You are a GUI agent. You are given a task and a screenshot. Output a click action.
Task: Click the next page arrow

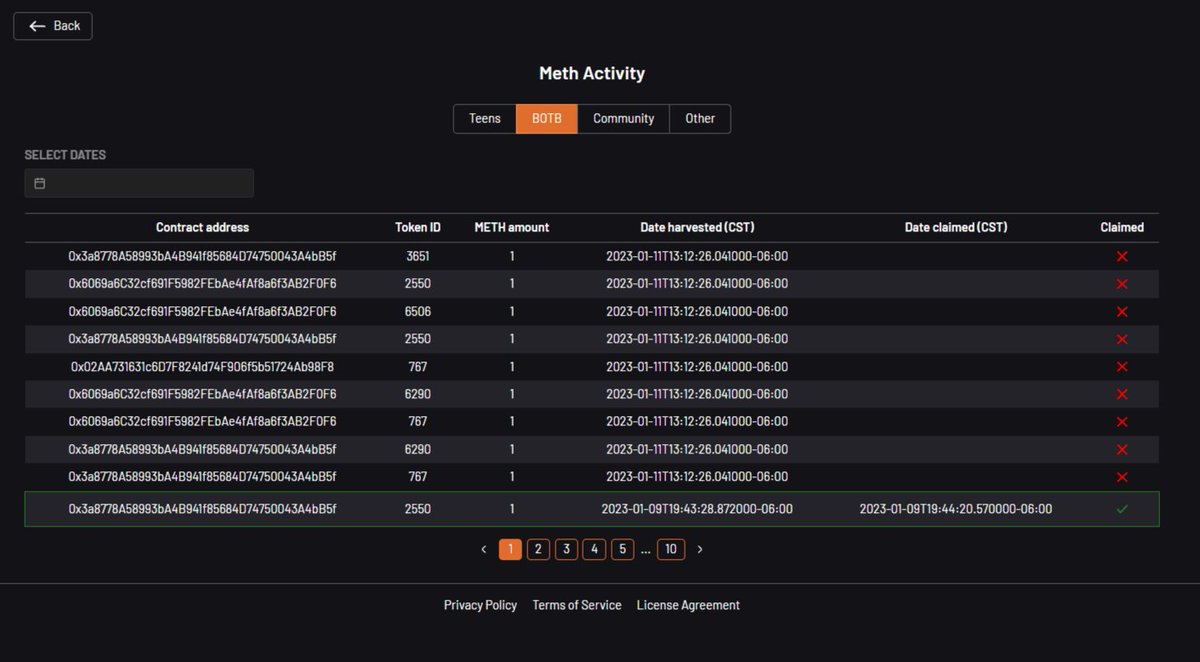pyautogui.click(x=699, y=549)
